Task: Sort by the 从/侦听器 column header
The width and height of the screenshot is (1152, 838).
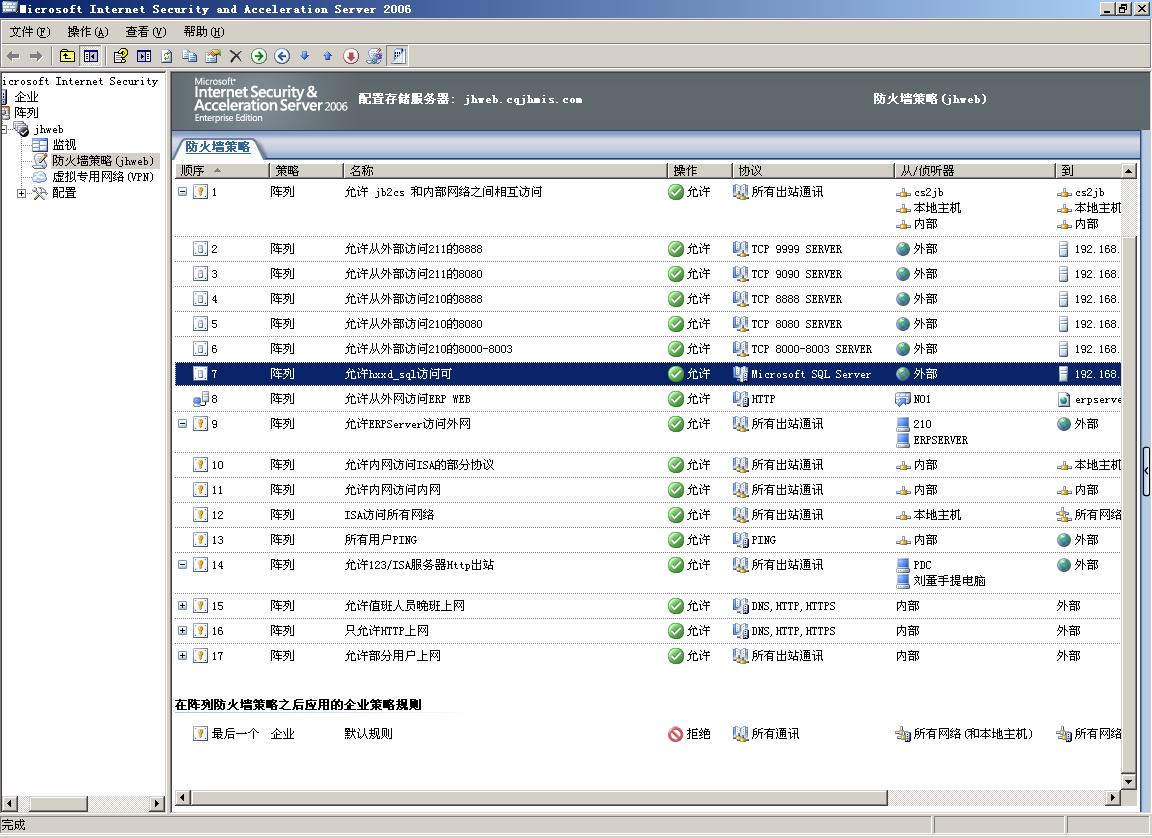Action: coord(974,170)
